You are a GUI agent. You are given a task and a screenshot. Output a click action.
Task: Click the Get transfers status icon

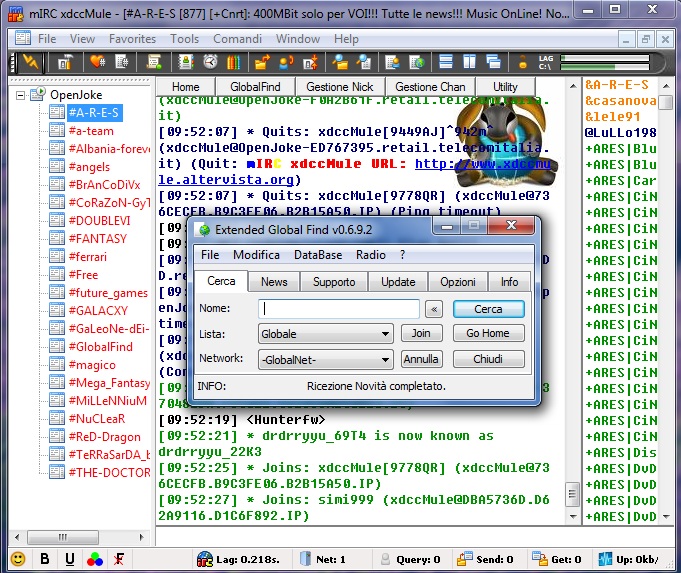(x=540, y=559)
